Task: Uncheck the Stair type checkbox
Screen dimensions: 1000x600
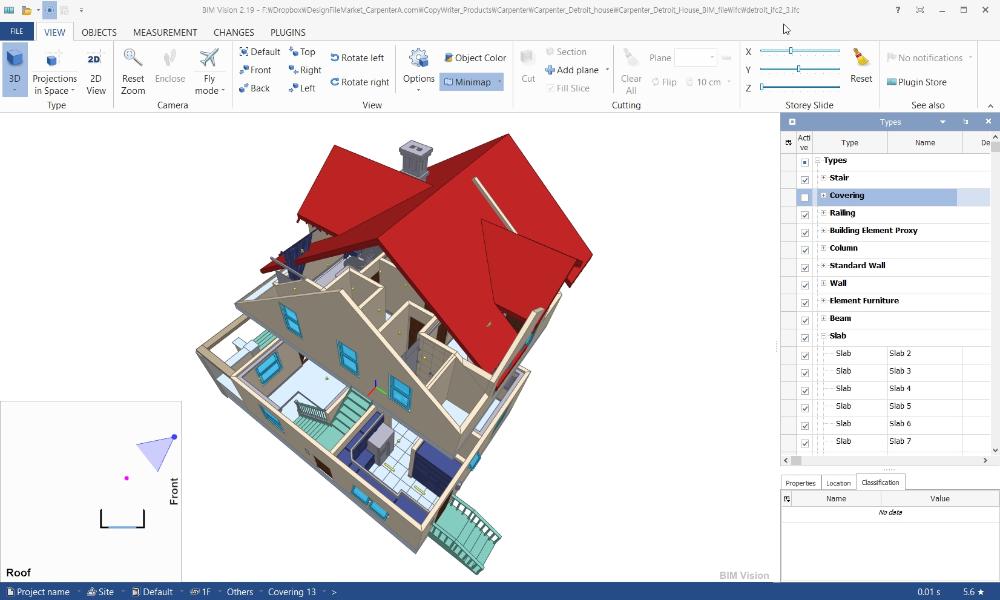Action: point(804,180)
